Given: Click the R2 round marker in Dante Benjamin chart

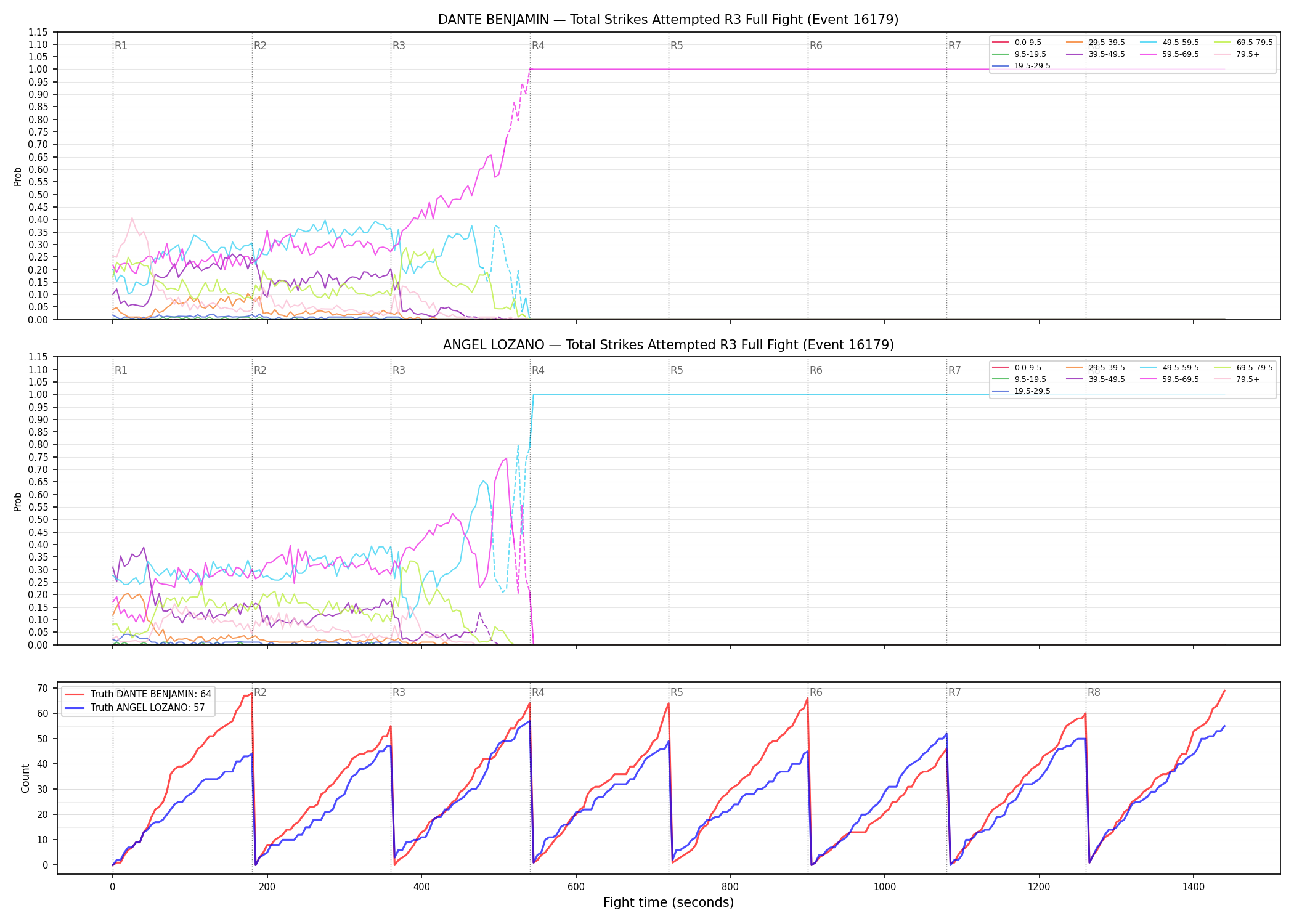Looking at the screenshot, I should coord(260,46).
